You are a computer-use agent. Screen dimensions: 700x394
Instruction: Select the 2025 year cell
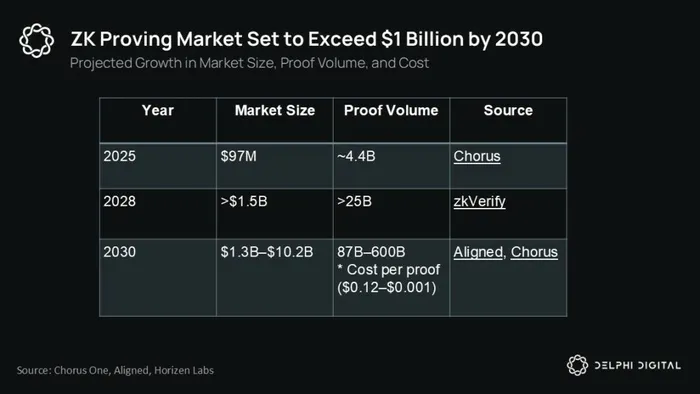coord(158,166)
